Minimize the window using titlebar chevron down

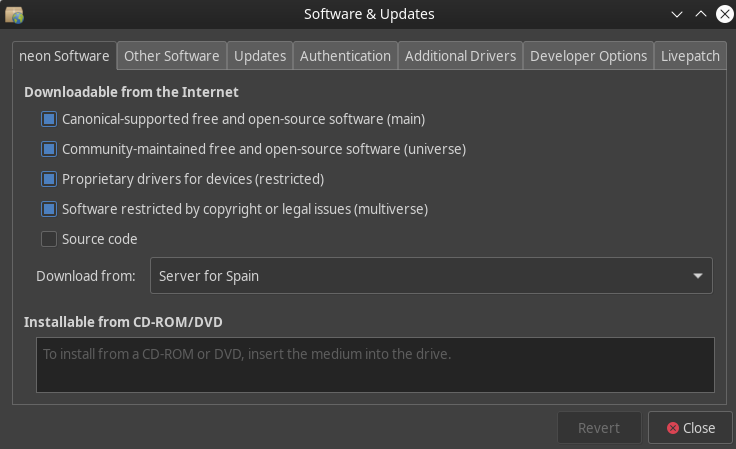677,14
